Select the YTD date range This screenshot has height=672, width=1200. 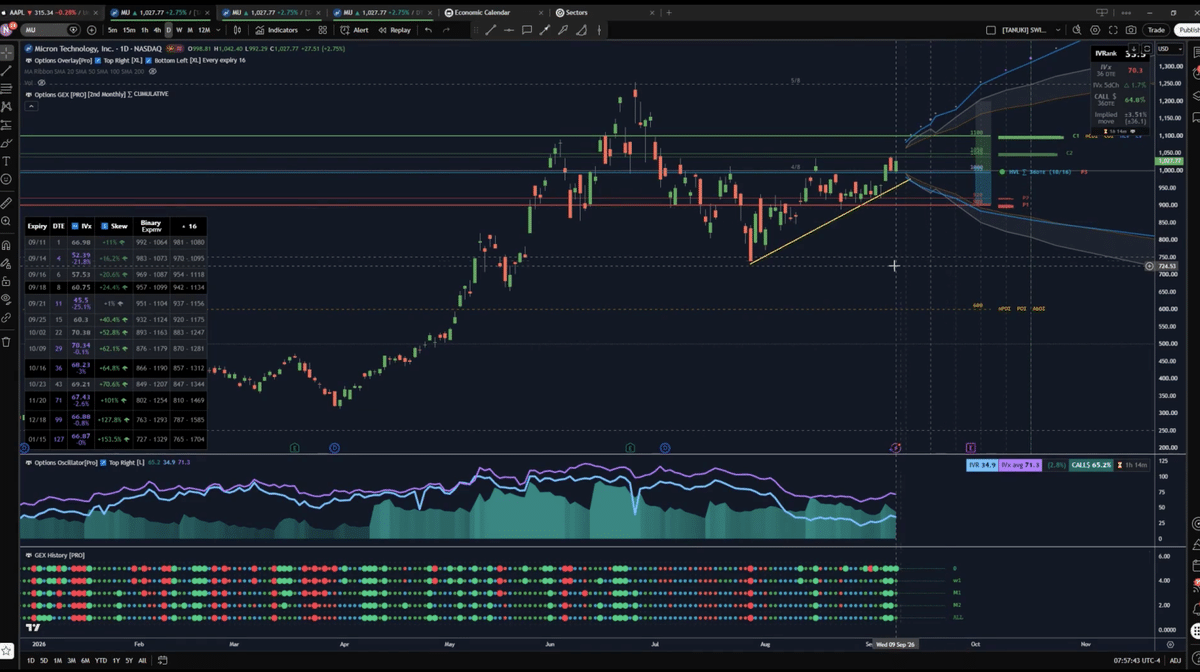101,661
